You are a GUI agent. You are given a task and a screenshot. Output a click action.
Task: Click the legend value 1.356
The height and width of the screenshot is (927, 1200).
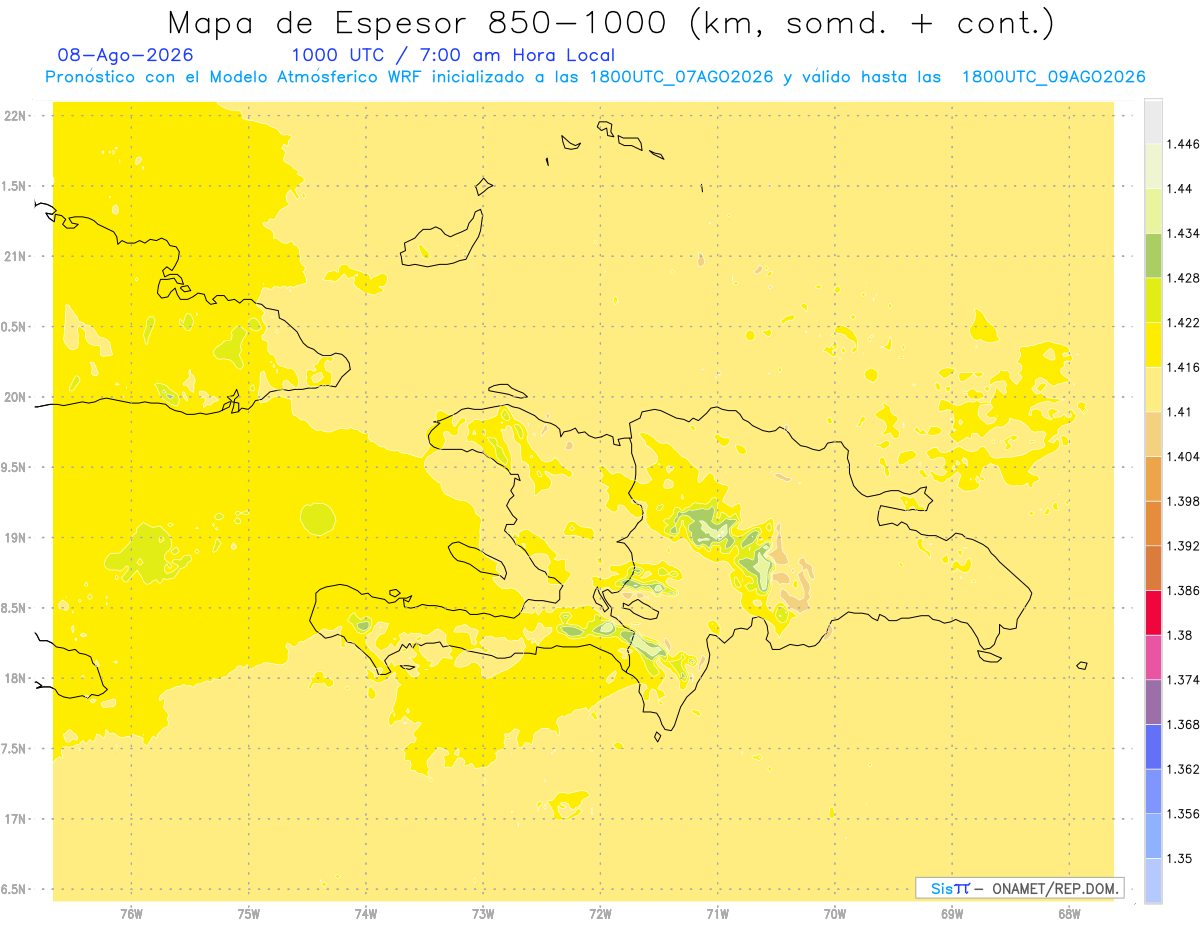pos(1183,814)
